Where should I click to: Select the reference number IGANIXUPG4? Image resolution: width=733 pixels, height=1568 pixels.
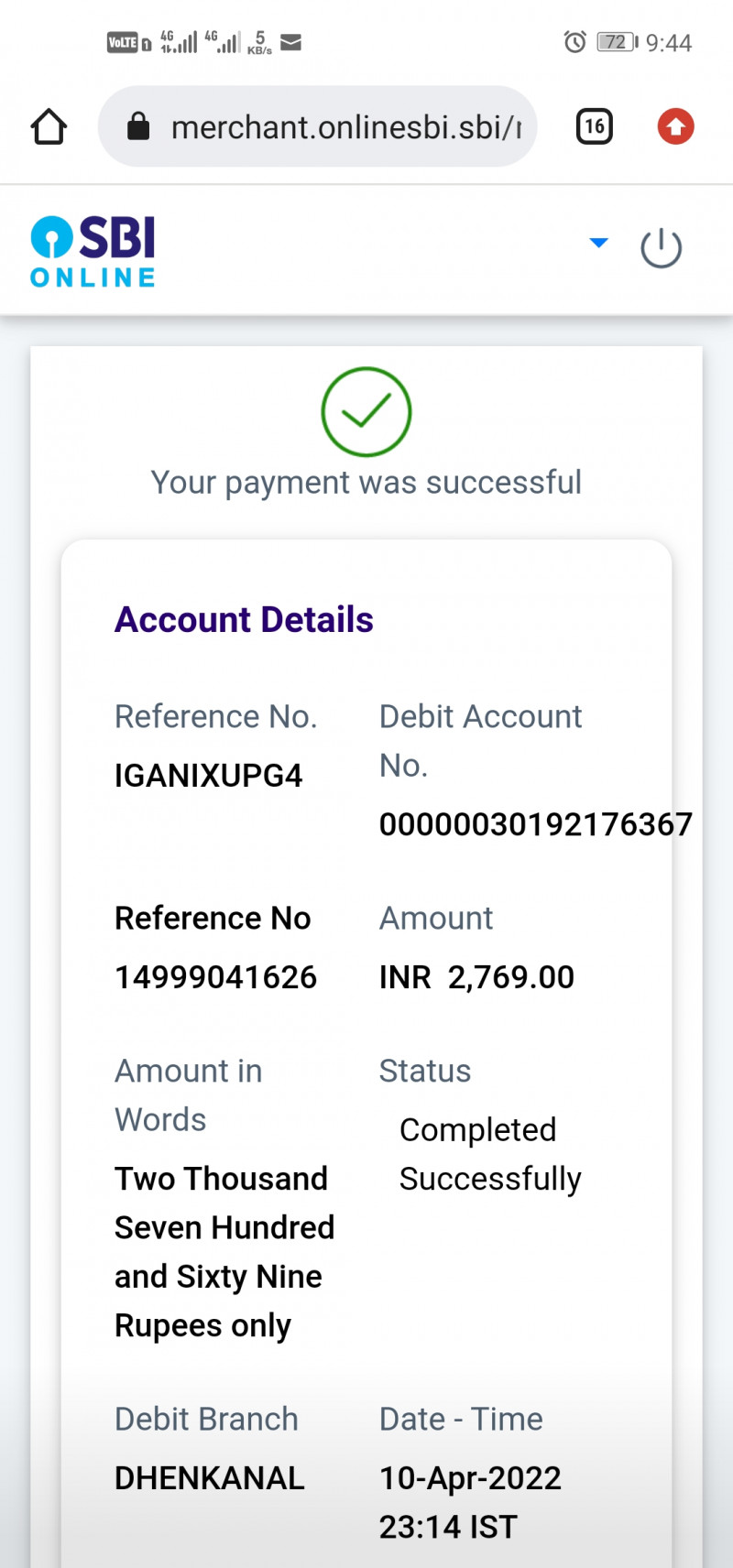[208, 776]
